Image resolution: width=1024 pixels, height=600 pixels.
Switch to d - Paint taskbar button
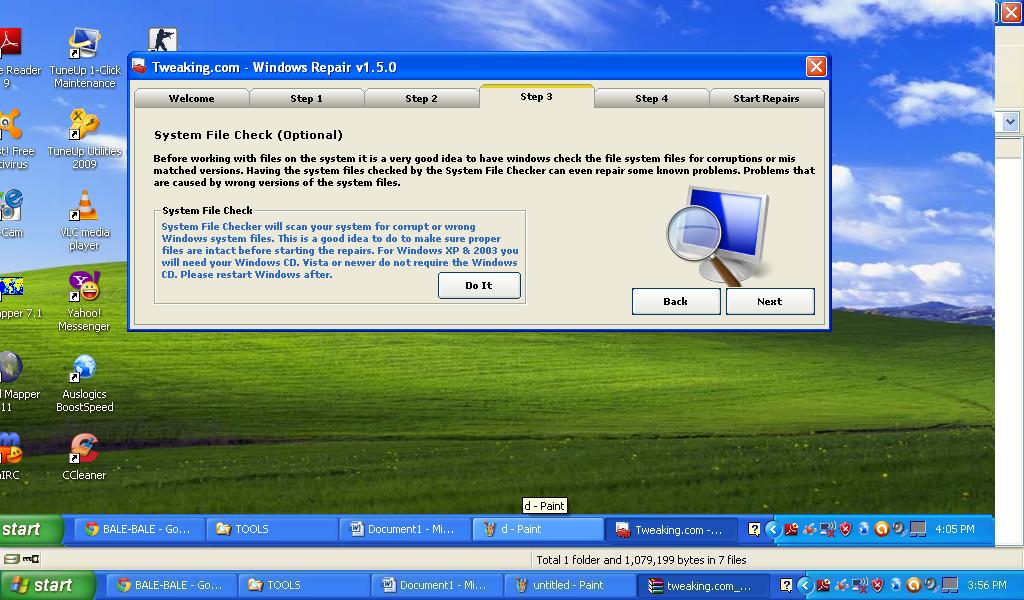point(537,529)
